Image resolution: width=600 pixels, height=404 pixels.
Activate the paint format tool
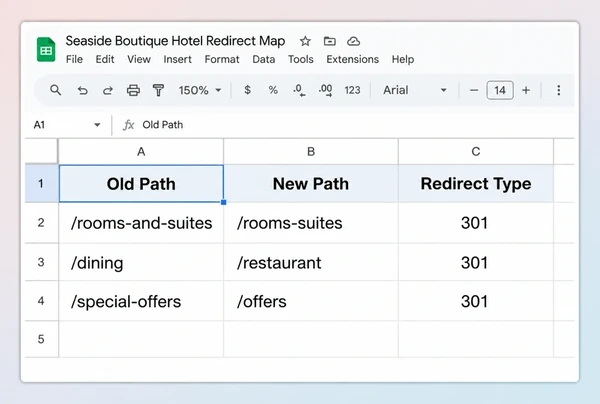(x=158, y=90)
